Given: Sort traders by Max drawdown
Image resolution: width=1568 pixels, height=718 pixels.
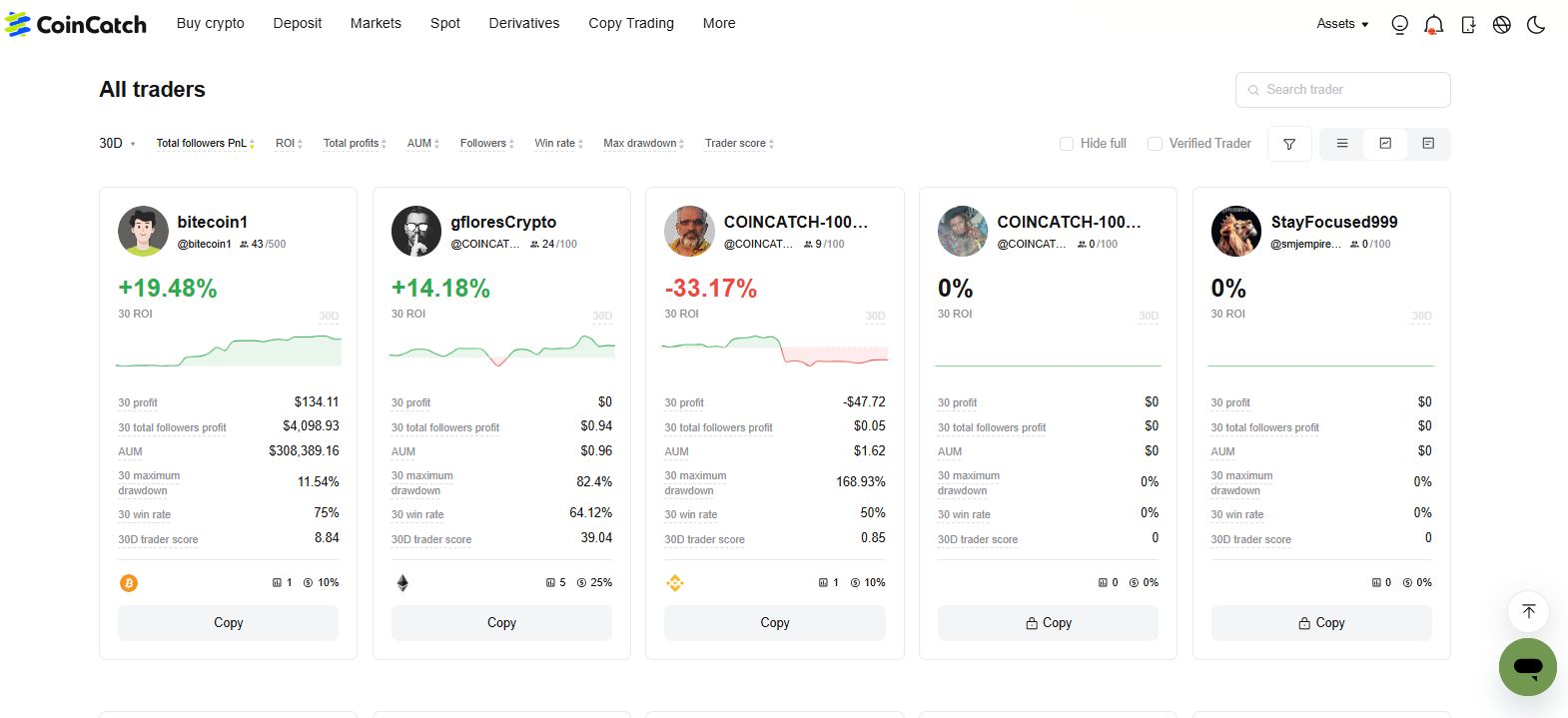Looking at the screenshot, I should pos(644,144).
